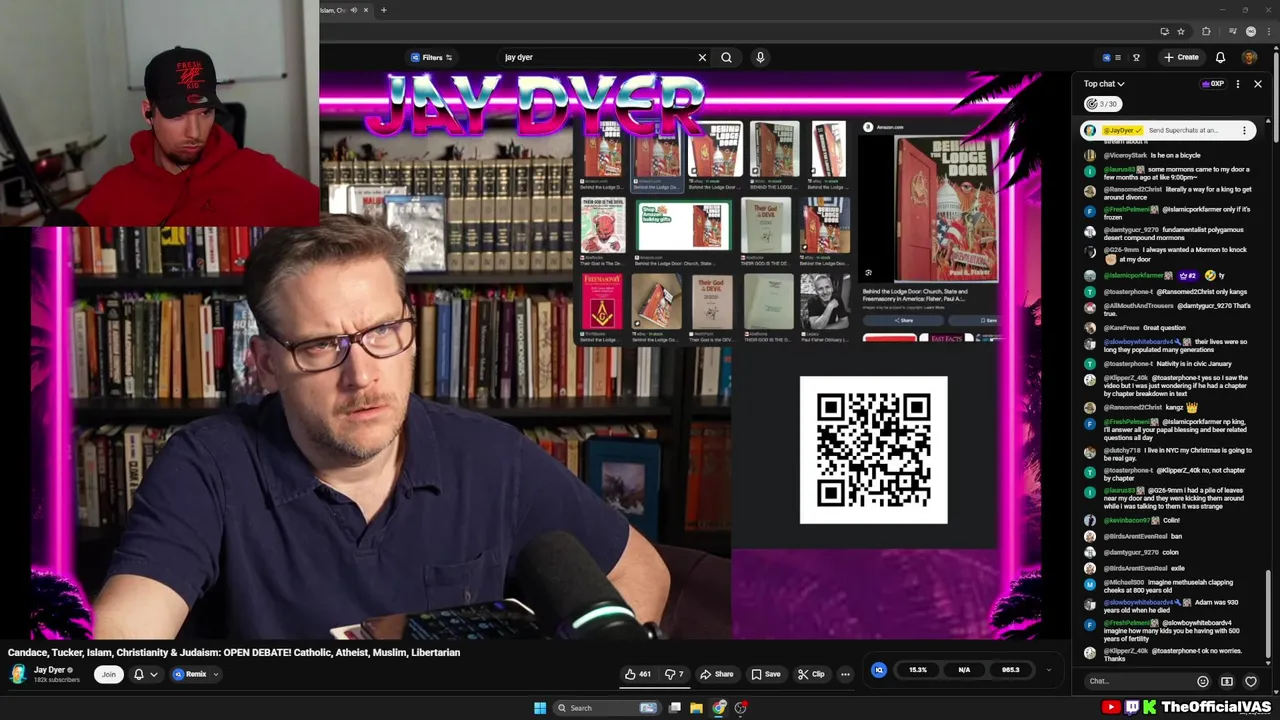Start voice search with the microphone icon
This screenshot has height=720, width=1280.
tap(760, 57)
